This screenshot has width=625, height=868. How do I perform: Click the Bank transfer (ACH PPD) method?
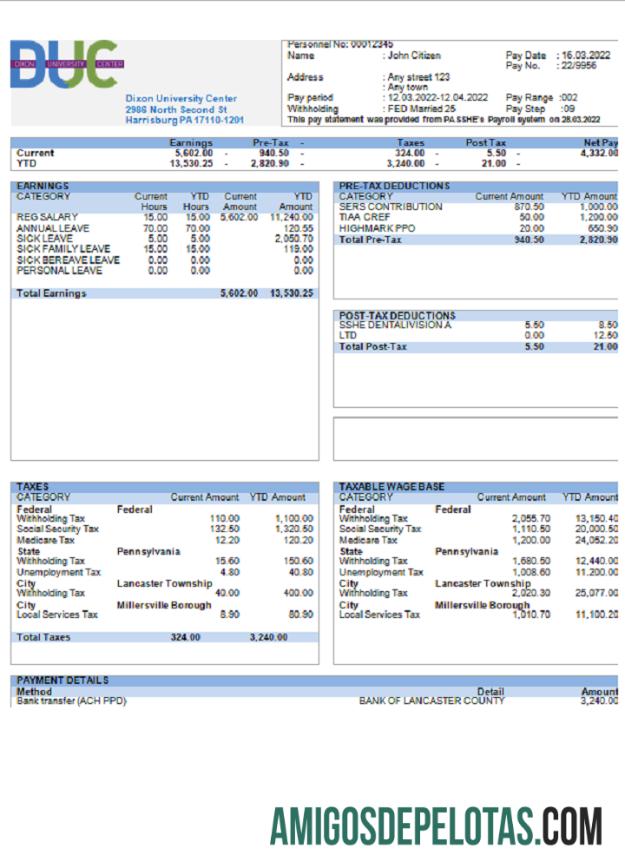[x=71, y=701]
